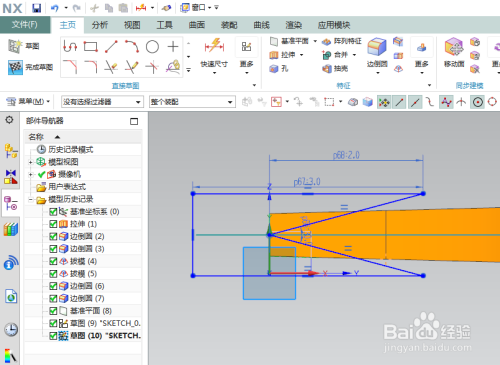Click the Rapid Dimension (快速尺寸) icon
Image resolution: width=500 pixels, height=365 pixels.
click(x=214, y=47)
